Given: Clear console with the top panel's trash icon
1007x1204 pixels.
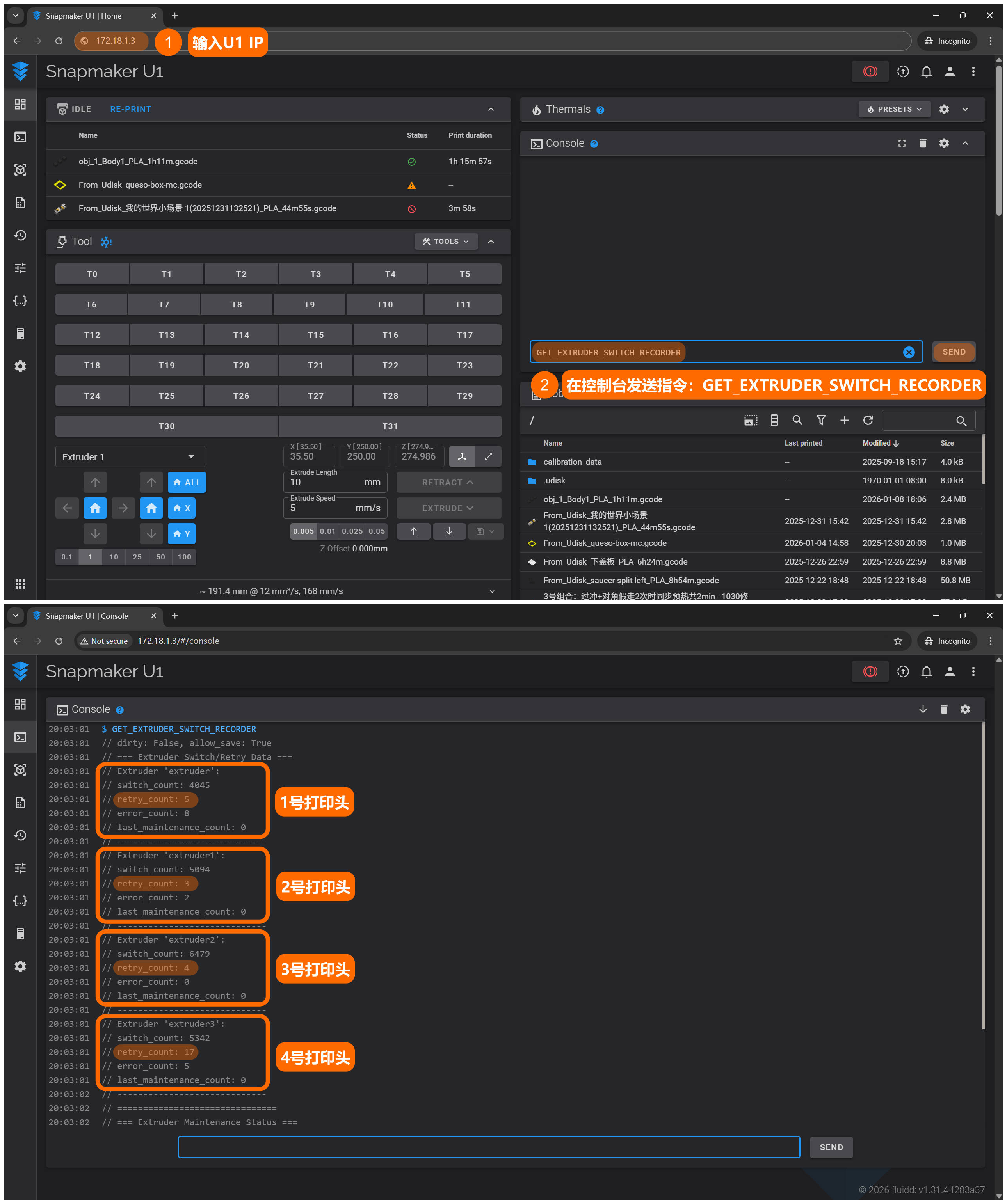Looking at the screenshot, I should pyautogui.click(x=922, y=143).
